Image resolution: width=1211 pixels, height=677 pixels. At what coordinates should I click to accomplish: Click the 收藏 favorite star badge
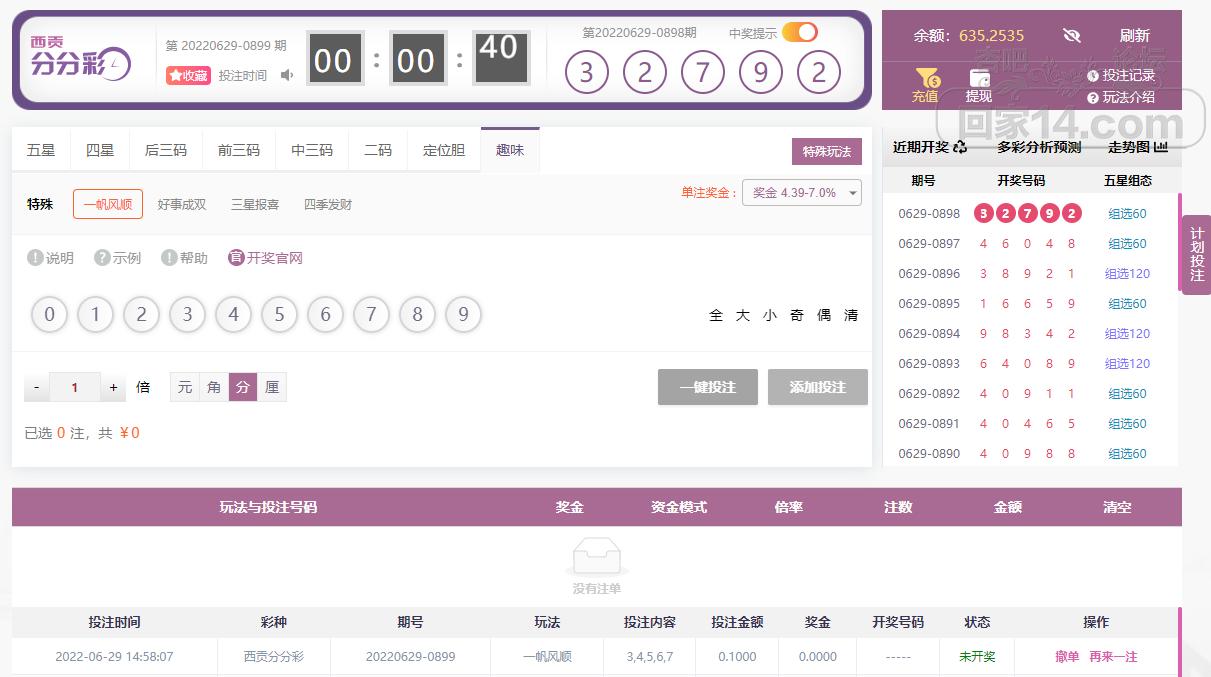(188, 75)
